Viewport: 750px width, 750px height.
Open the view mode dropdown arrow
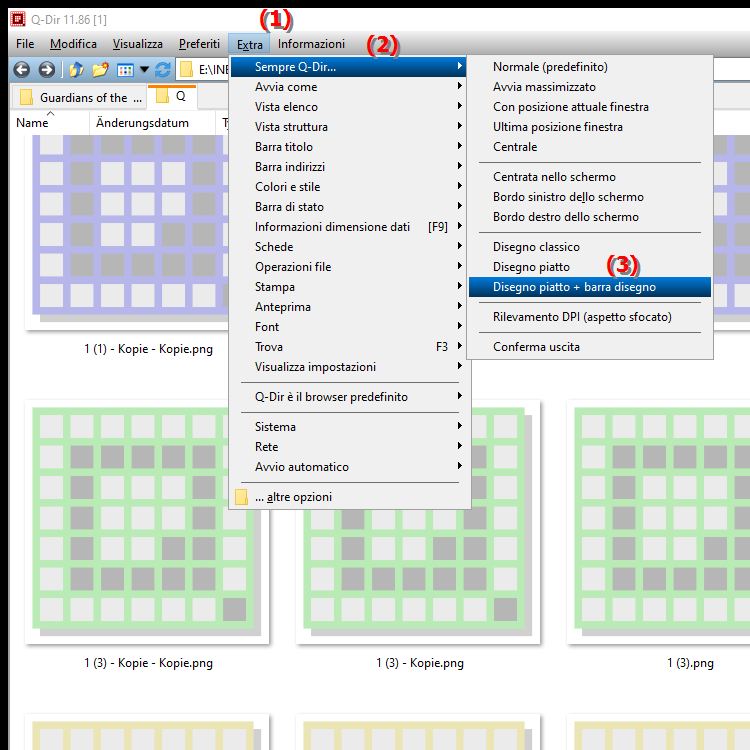point(144,69)
